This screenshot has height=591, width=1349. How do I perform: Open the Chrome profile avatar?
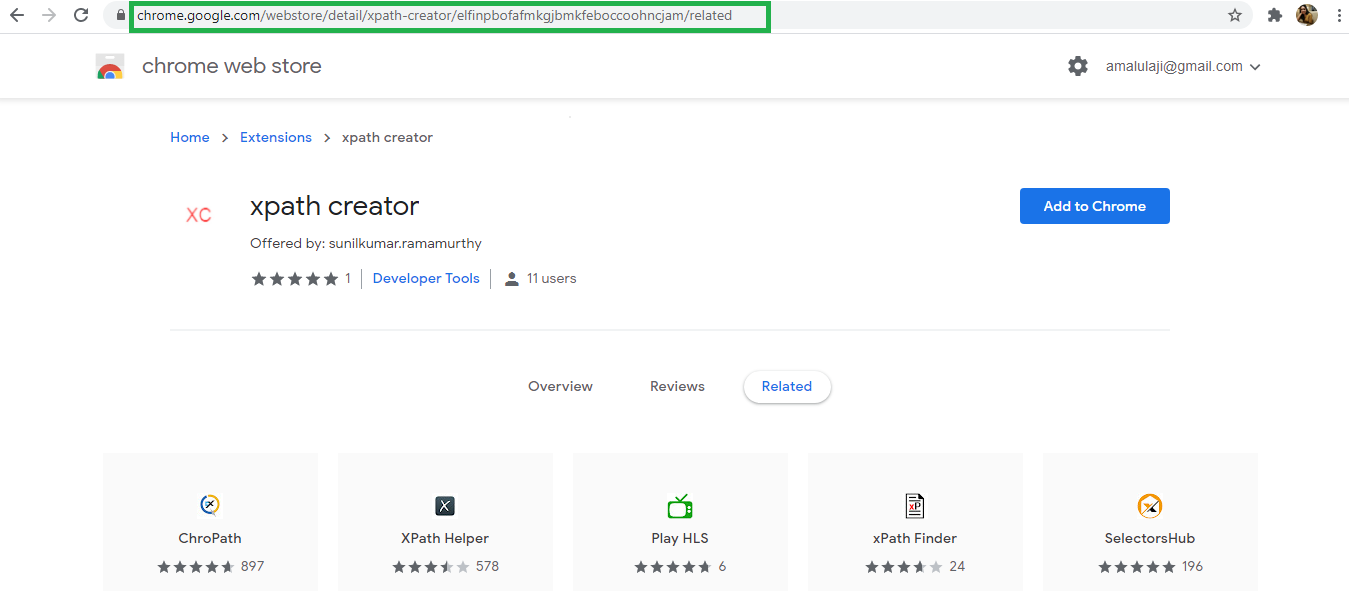point(1306,15)
